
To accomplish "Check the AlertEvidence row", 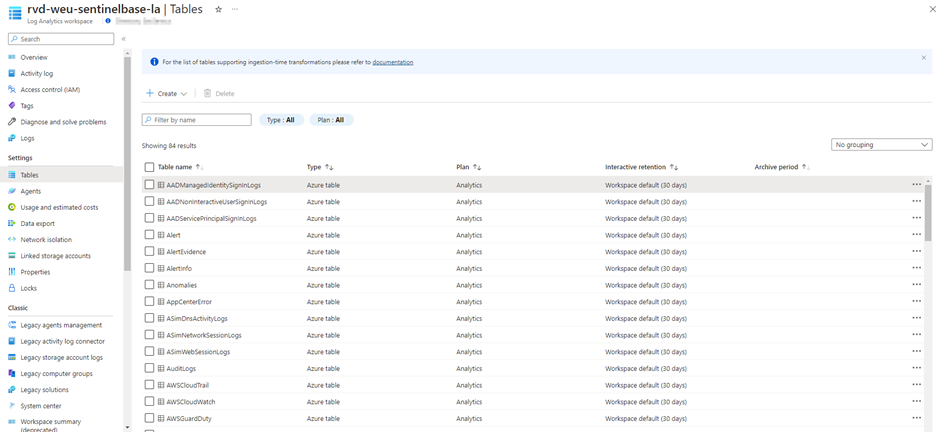I will pos(149,252).
